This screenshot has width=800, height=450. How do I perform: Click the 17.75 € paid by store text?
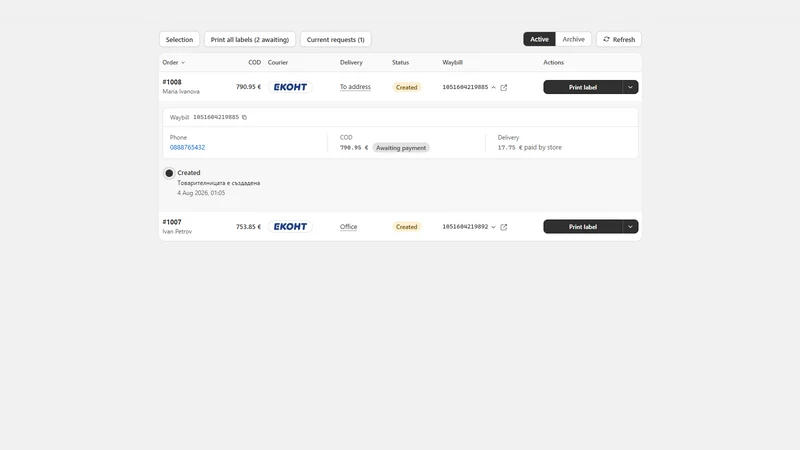click(530, 147)
